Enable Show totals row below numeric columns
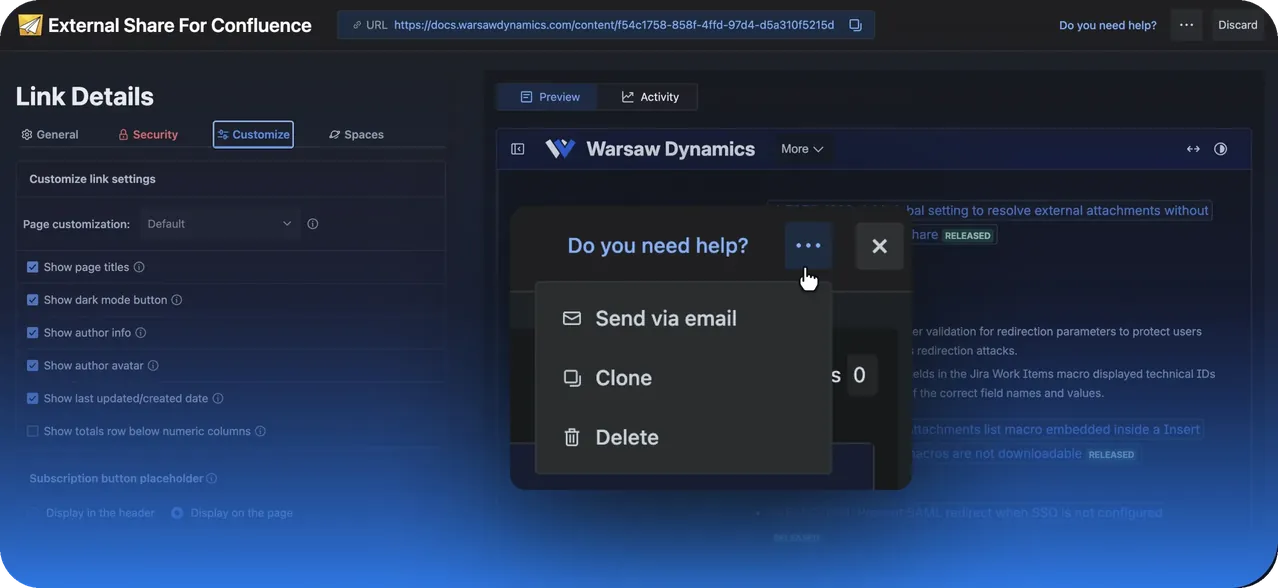The width and height of the screenshot is (1278, 588). click(33, 431)
